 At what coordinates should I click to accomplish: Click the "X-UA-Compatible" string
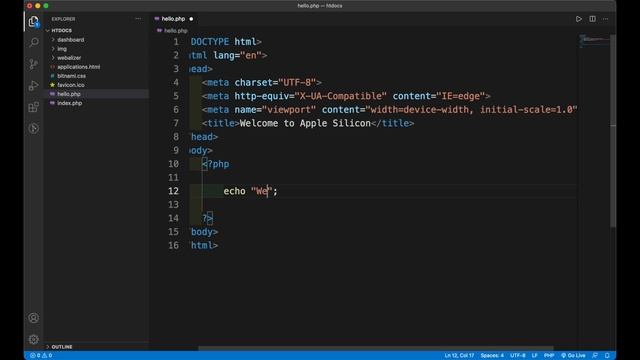[340, 96]
